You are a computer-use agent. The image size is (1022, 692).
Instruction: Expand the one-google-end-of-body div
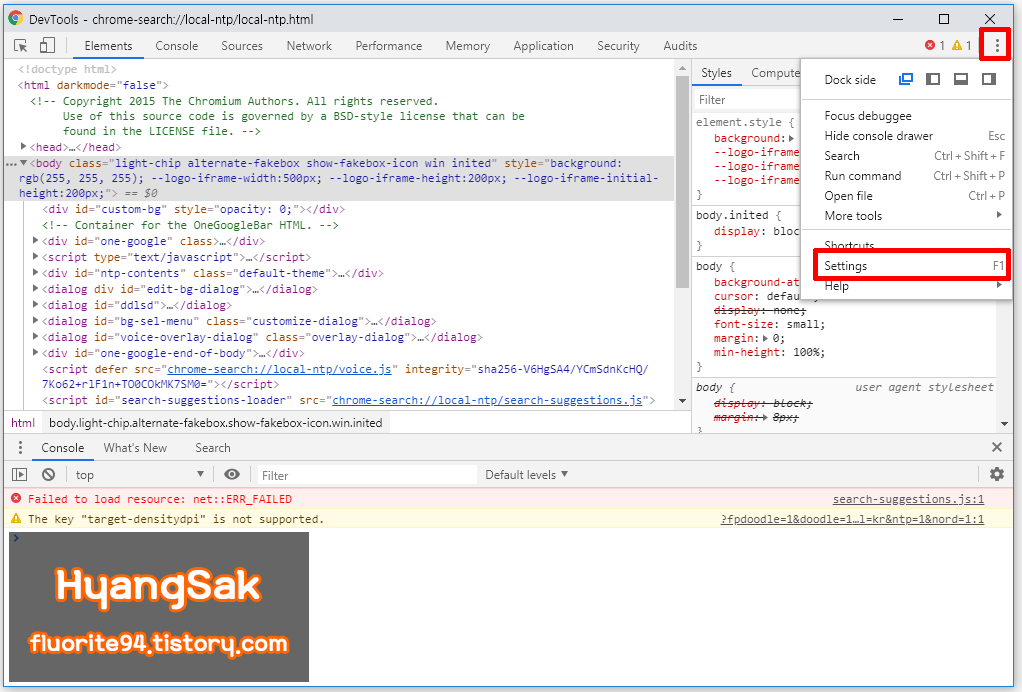(x=36, y=353)
